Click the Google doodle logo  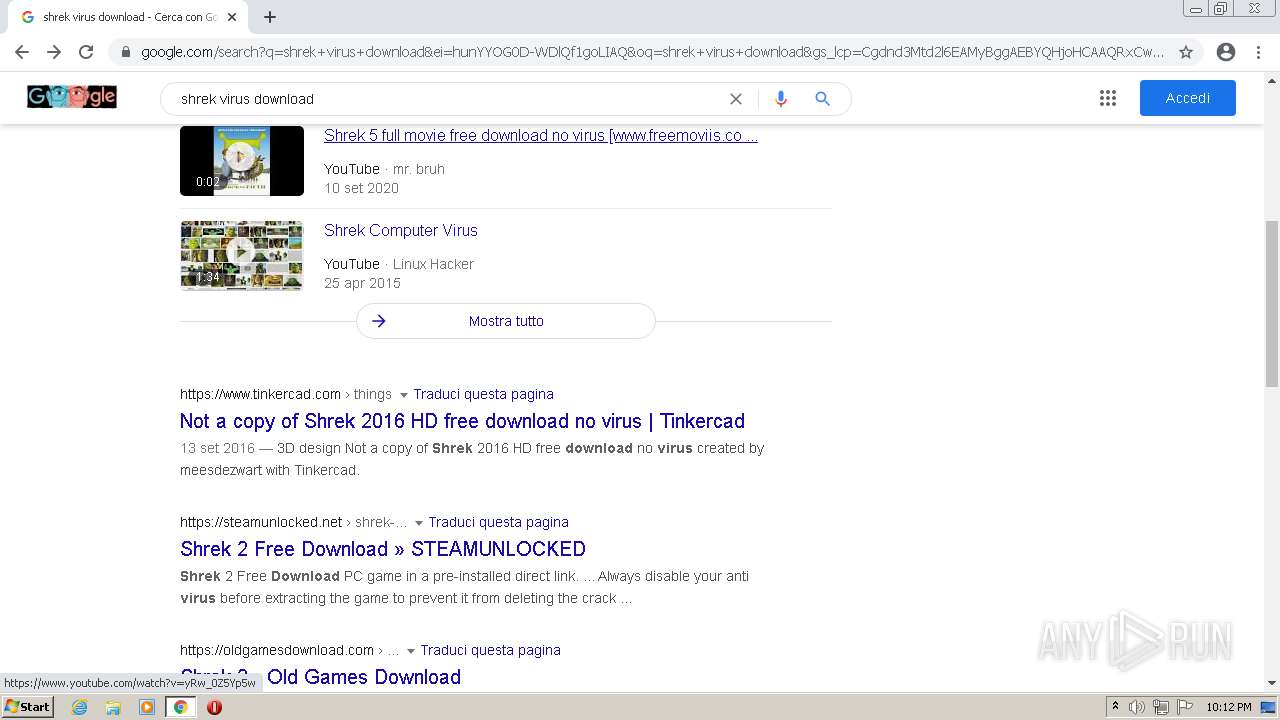(x=72, y=97)
